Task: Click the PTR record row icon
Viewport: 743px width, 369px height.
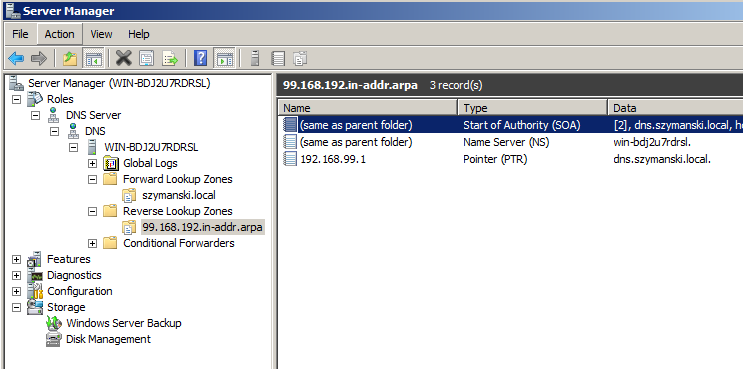Action: pyautogui.click(x=290, y=159)
